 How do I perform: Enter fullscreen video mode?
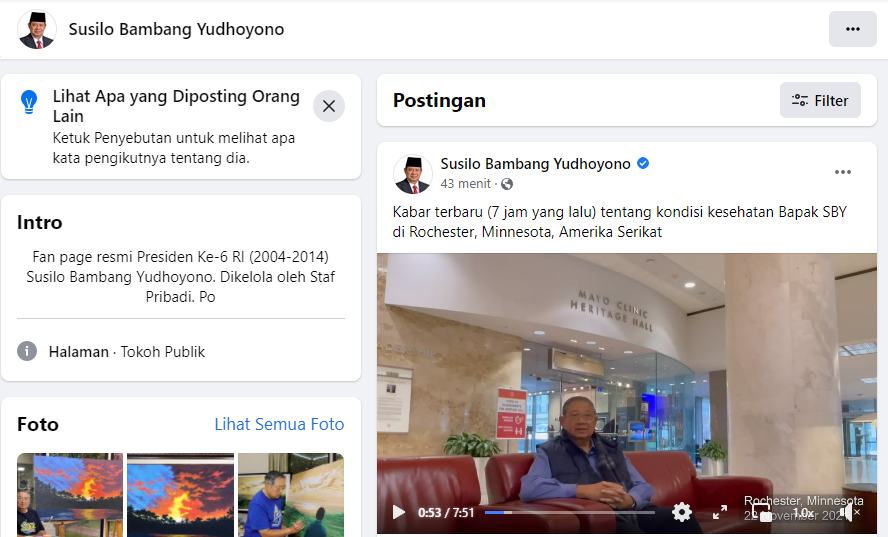tap(720, 512)
